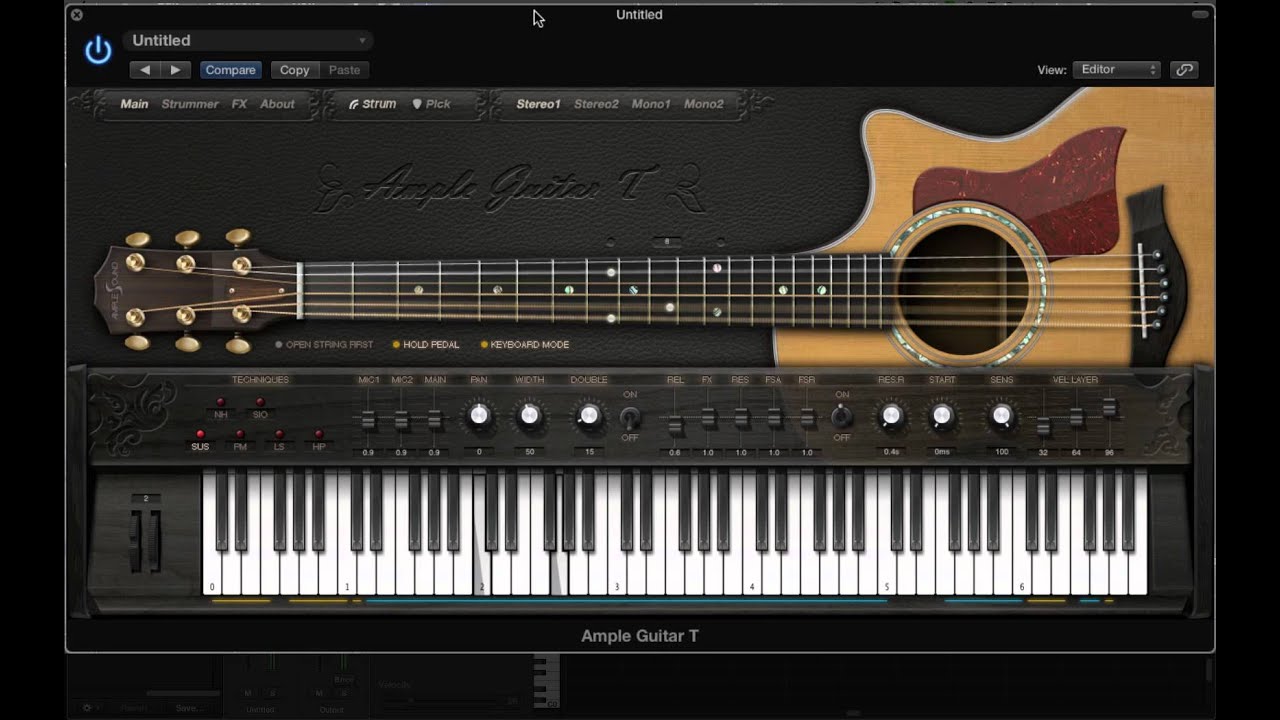
Task: Select Stereo2 mic mode
Action: [596, 104]
